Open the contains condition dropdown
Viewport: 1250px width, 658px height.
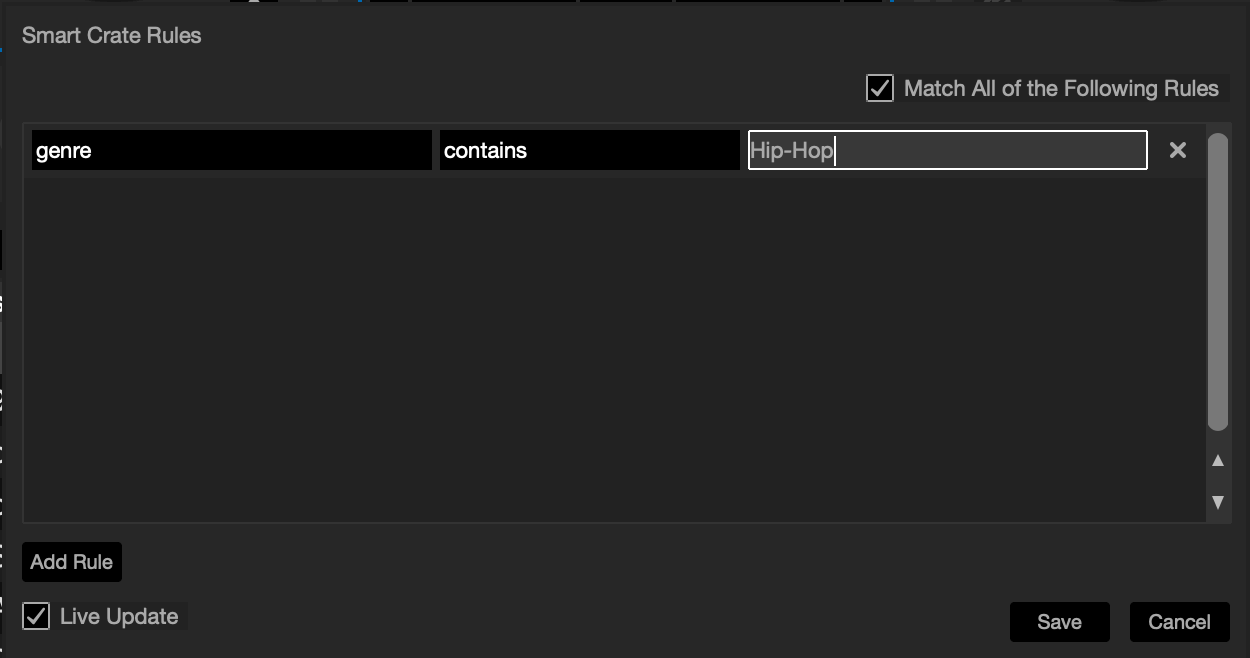coord(589,150)
